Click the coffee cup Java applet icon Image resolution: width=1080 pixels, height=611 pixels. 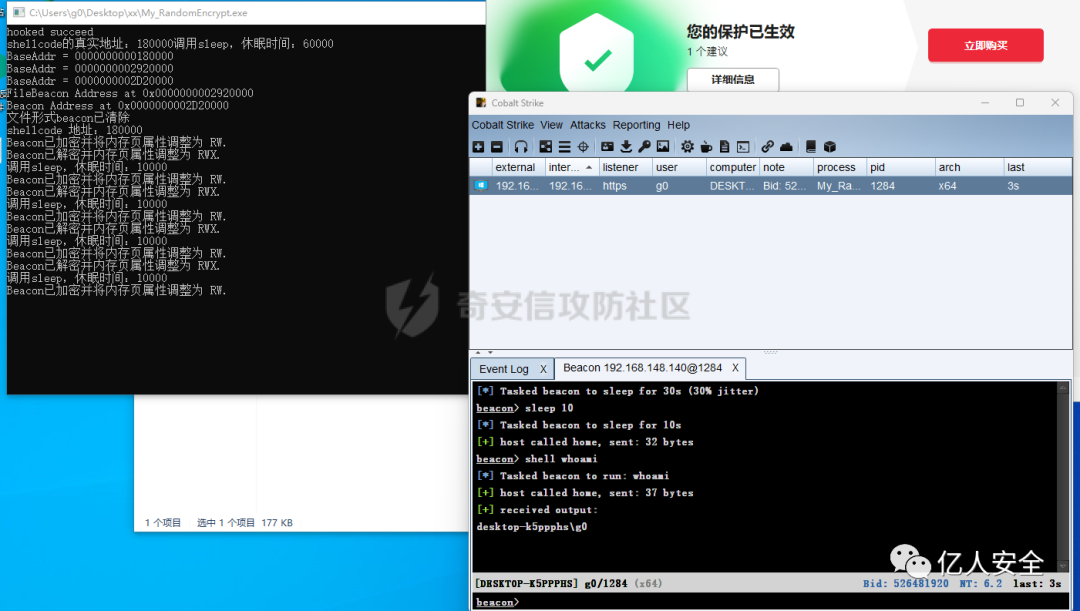706,147
